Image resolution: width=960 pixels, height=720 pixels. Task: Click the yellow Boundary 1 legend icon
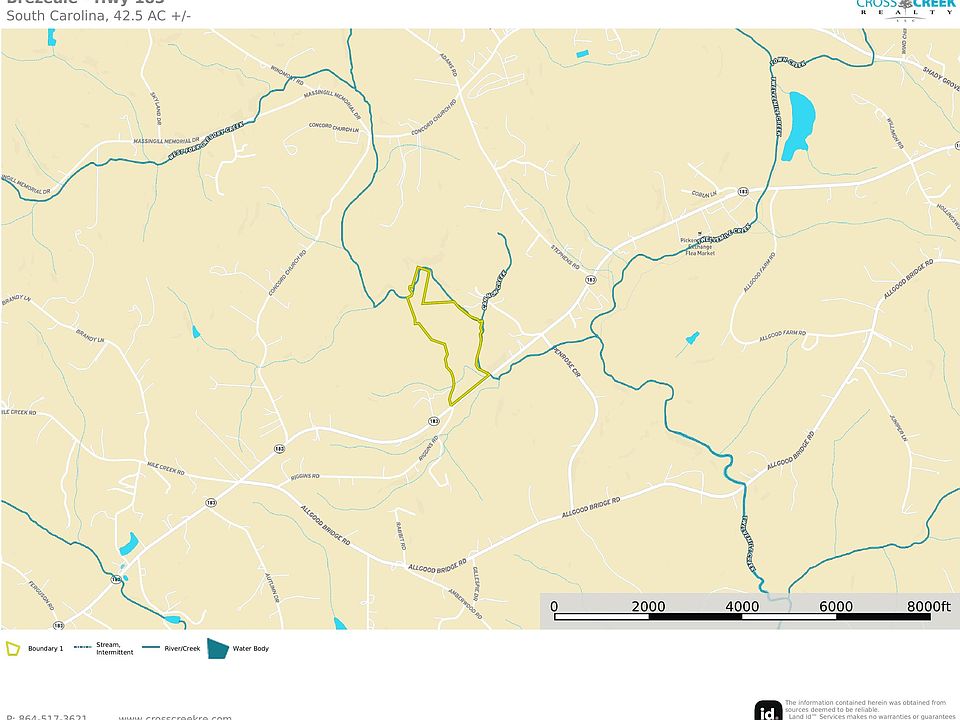[13, 648]
